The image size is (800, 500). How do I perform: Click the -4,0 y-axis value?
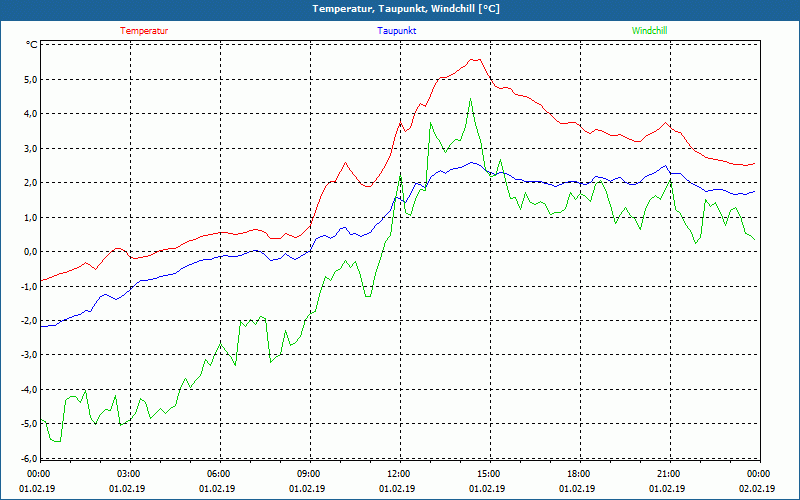click(x=28, y=389)
